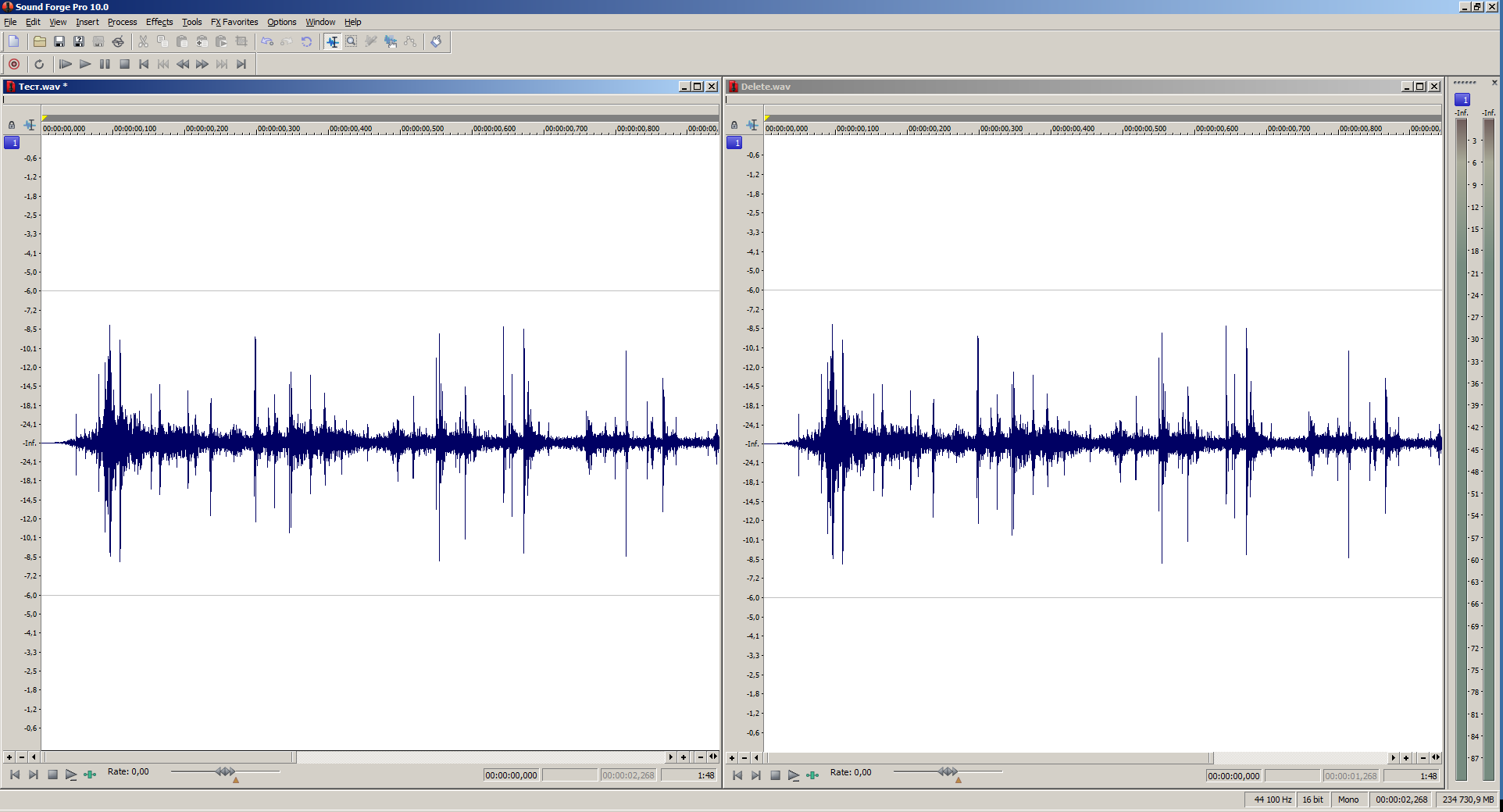Click the Burn/Extract CD icon in toolbar
The image size is (1503, 812).
pyautogui.click(x=118, y=41)
